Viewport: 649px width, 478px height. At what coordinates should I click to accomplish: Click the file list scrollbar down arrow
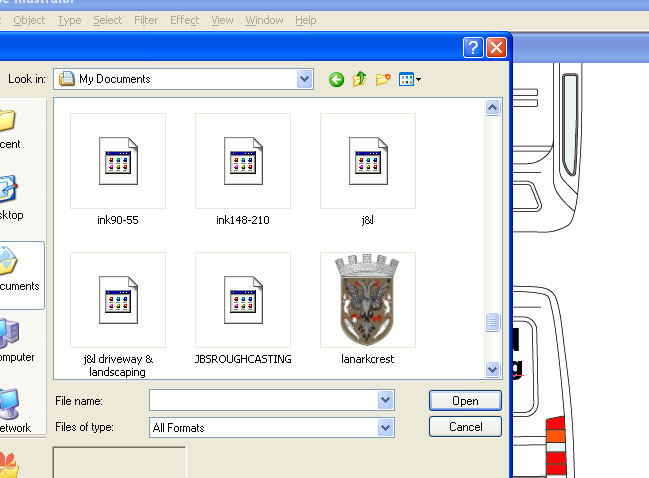492,369
